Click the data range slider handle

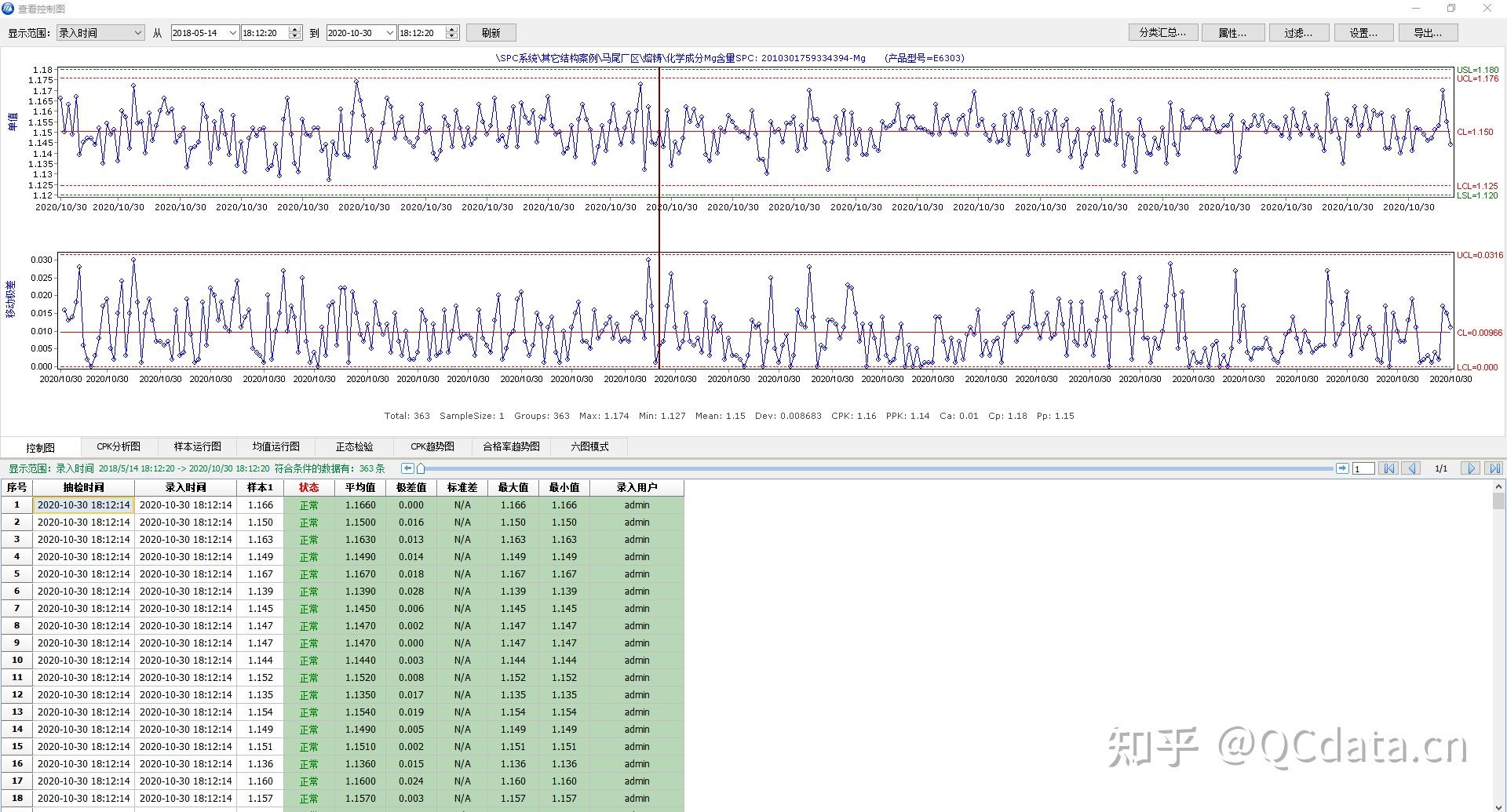[421, 468]
